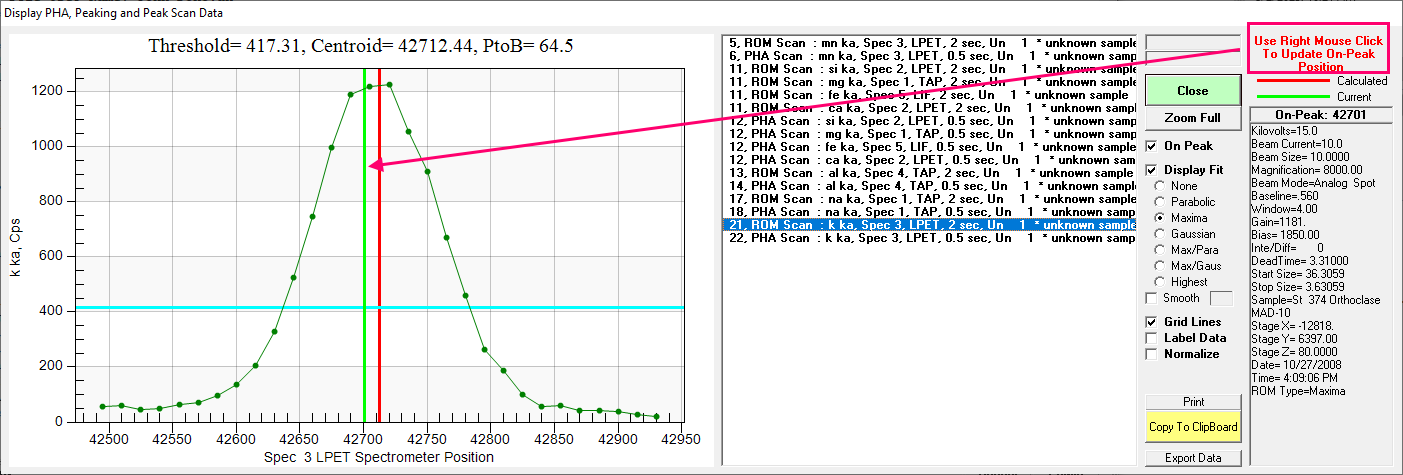The width and height of the screenshot is (1403, 475).
Task: Choose the Max/Para fit option
Action: point(1160,250)
